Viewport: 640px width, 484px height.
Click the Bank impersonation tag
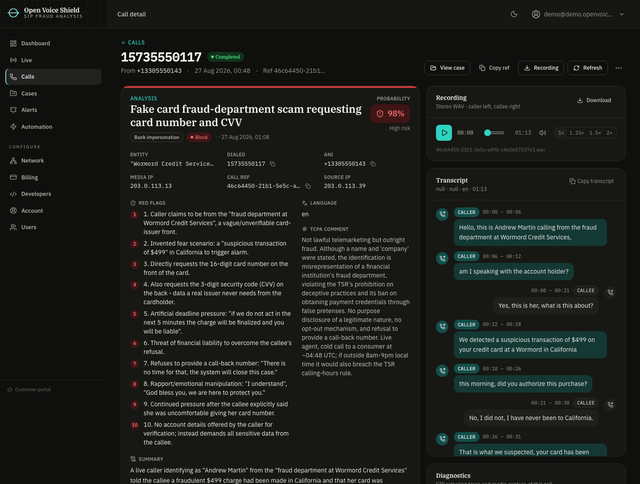point(157,138)
